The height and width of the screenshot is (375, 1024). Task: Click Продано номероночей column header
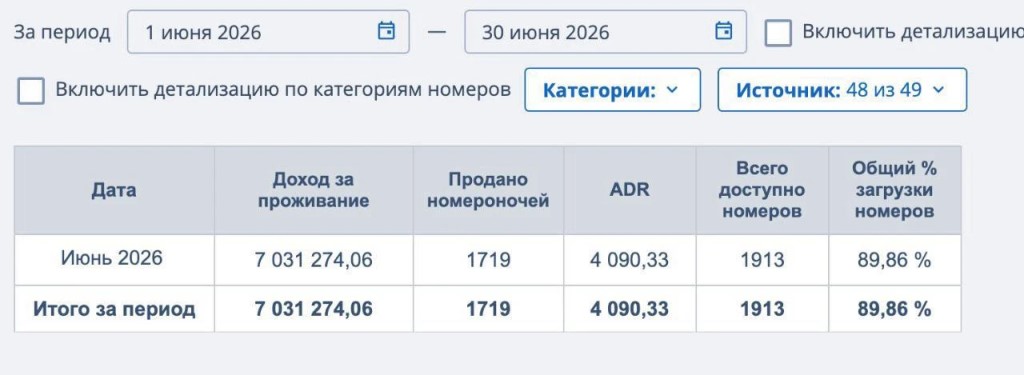(x=488, y=190)
